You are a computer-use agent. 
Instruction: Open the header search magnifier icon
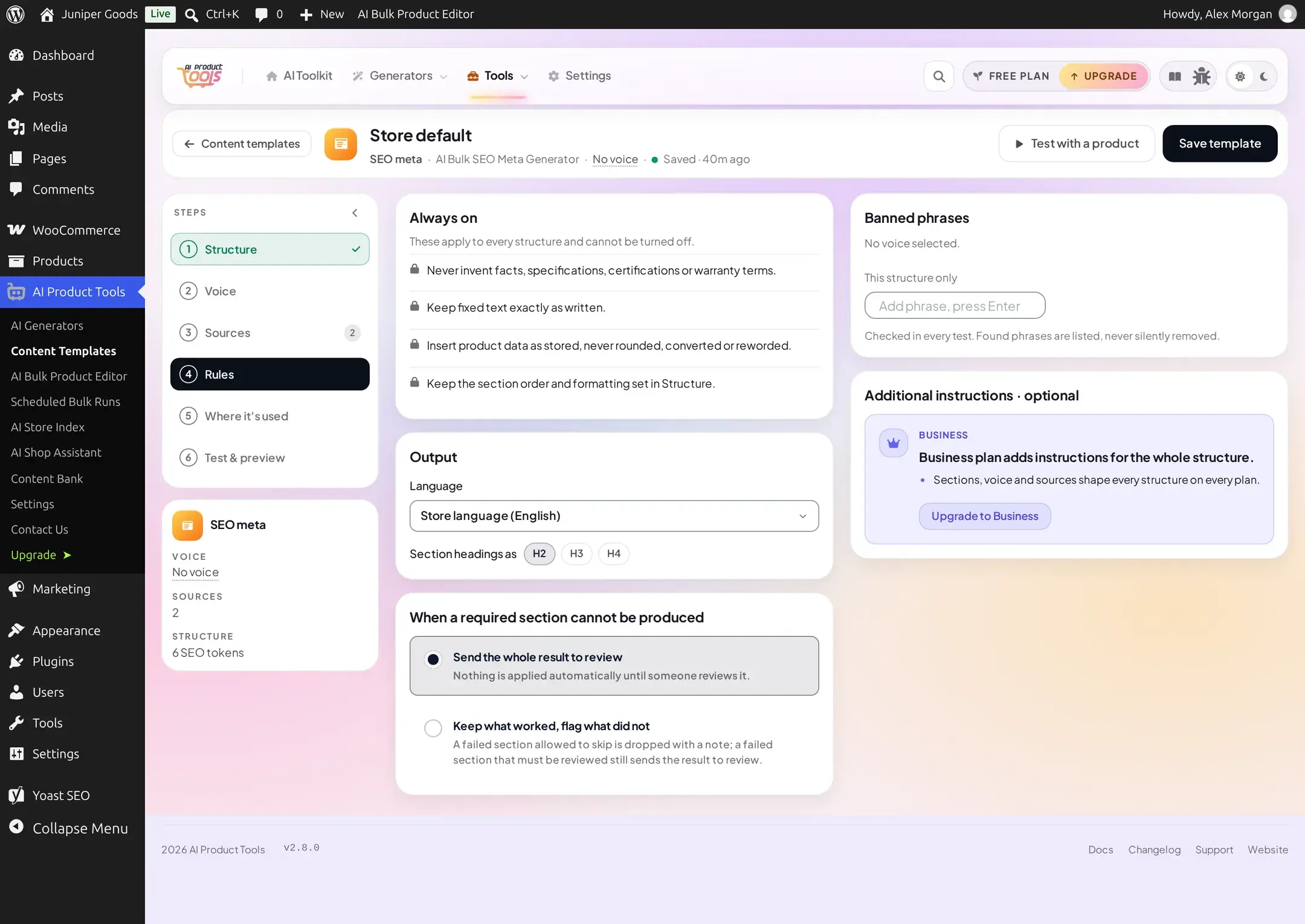coord(939,76)
